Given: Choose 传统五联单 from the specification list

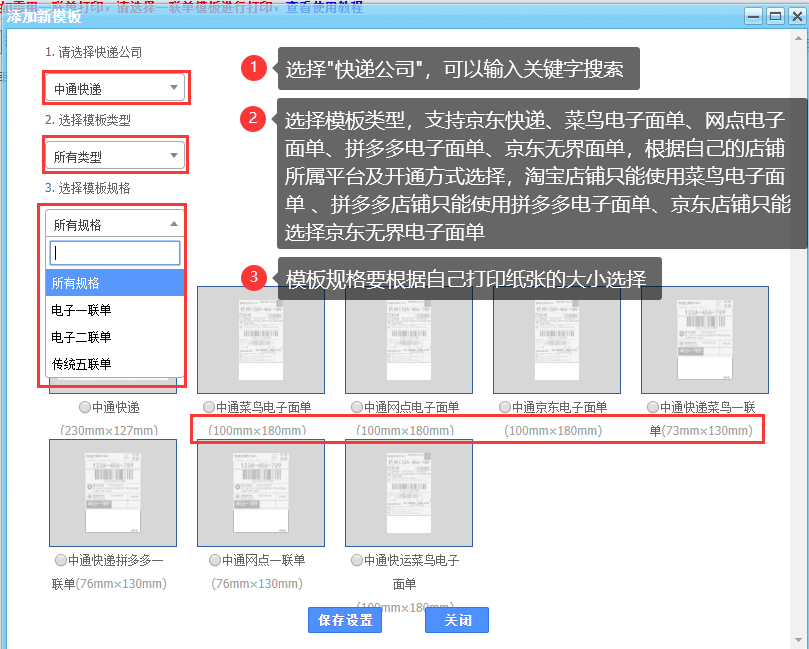Looking at the screenshot, I should pos(115,364).
